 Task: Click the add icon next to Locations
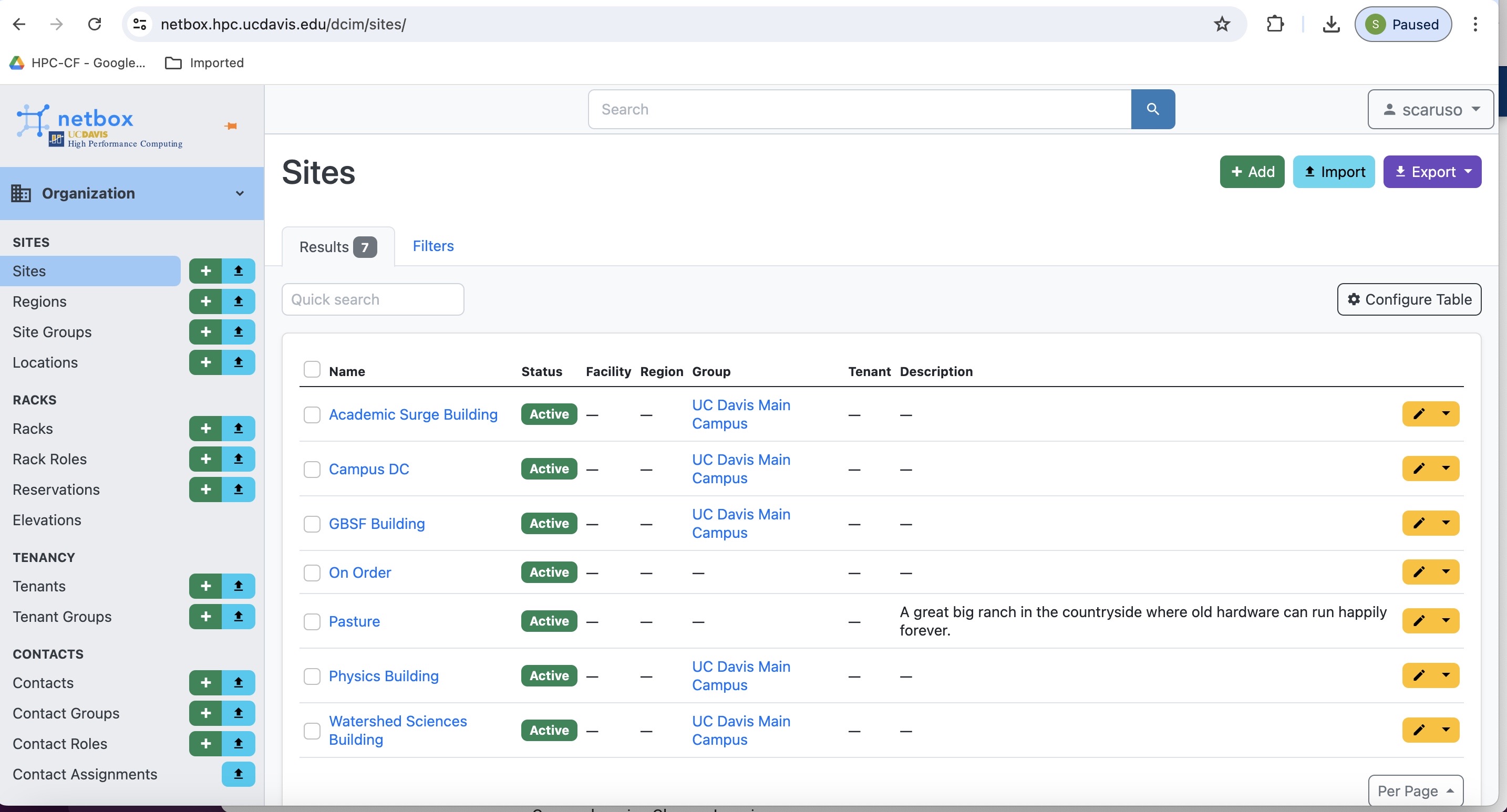(205, 362)
